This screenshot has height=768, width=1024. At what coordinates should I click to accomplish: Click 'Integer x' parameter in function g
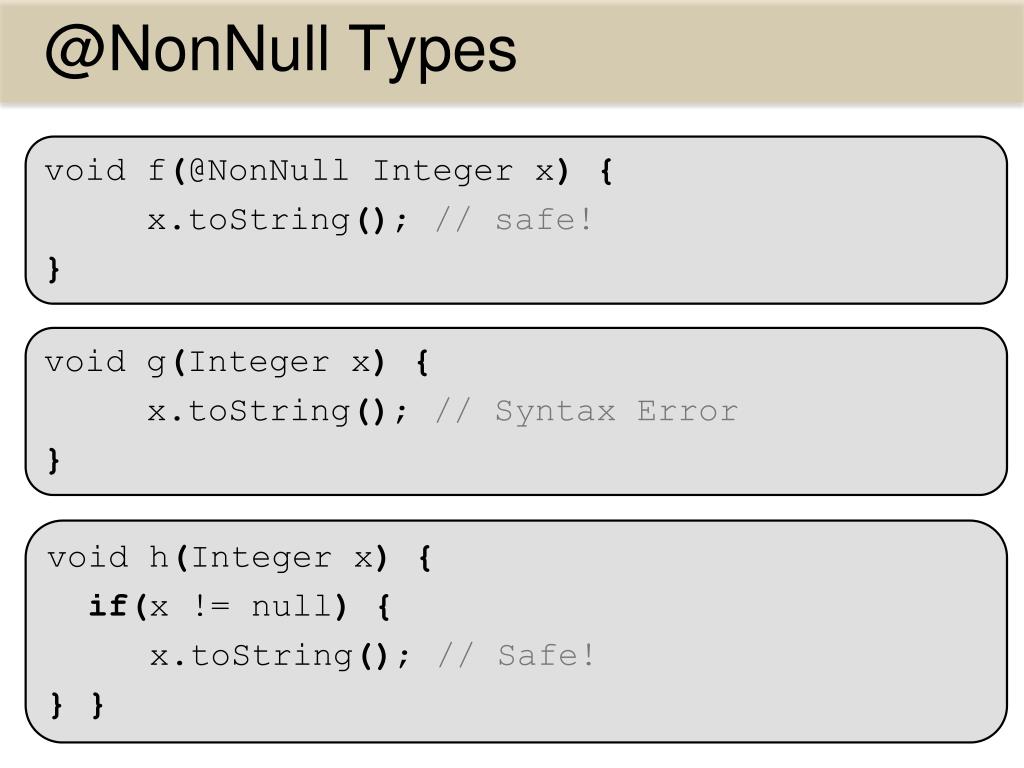tap(280, 362)
